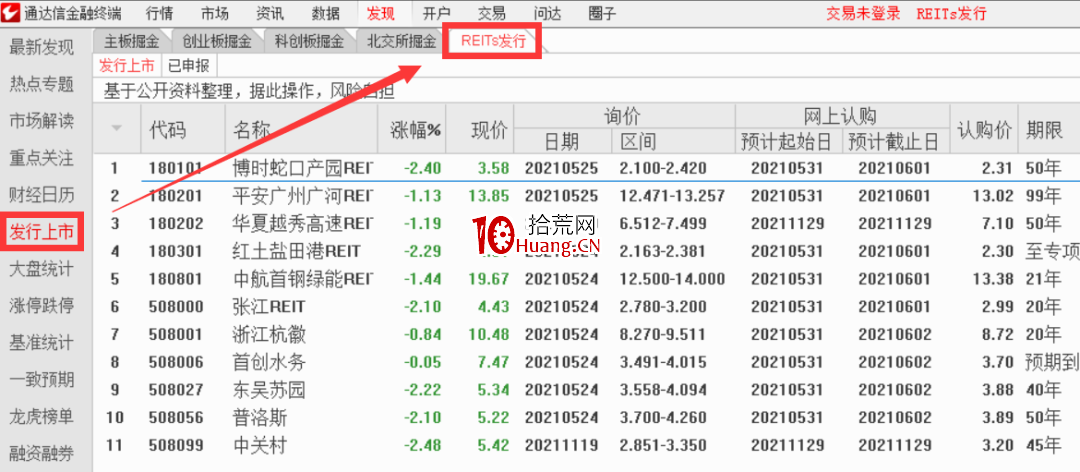Open 基准统计 in the sidebar
This screenshot has height=472, width=1080.
pyautogui.click(x=41, y=342)
